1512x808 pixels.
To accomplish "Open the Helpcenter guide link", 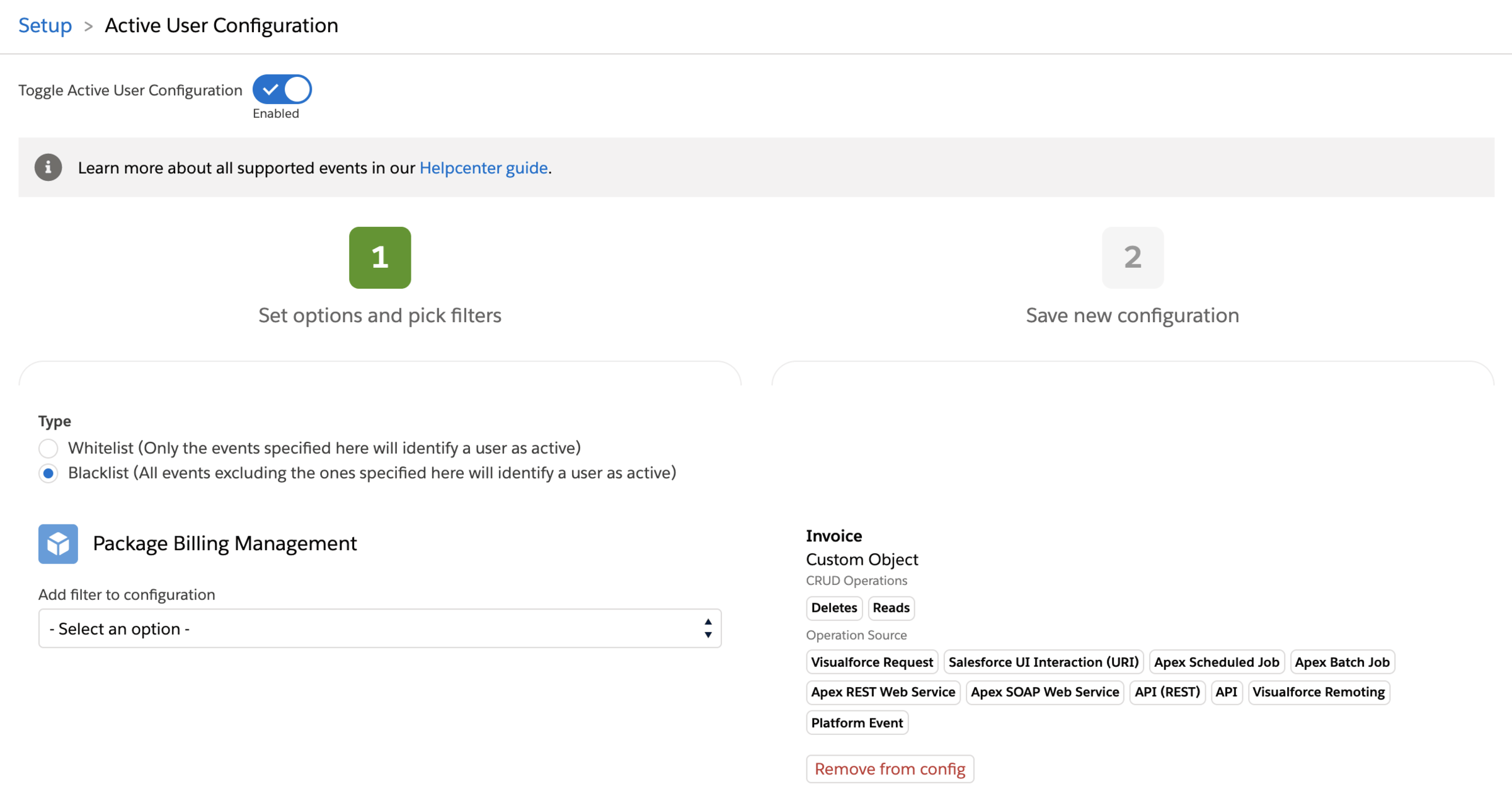I will coord(483,168).
